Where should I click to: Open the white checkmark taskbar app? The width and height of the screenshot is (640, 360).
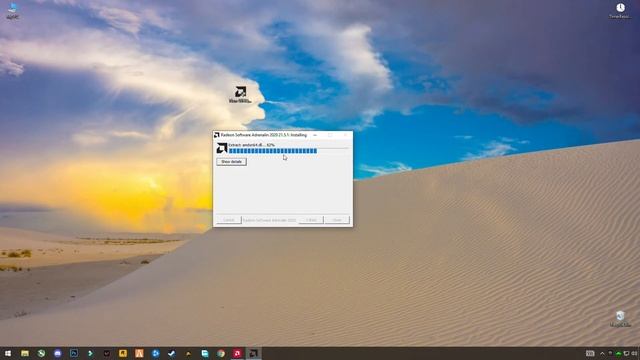coord(172,353)
